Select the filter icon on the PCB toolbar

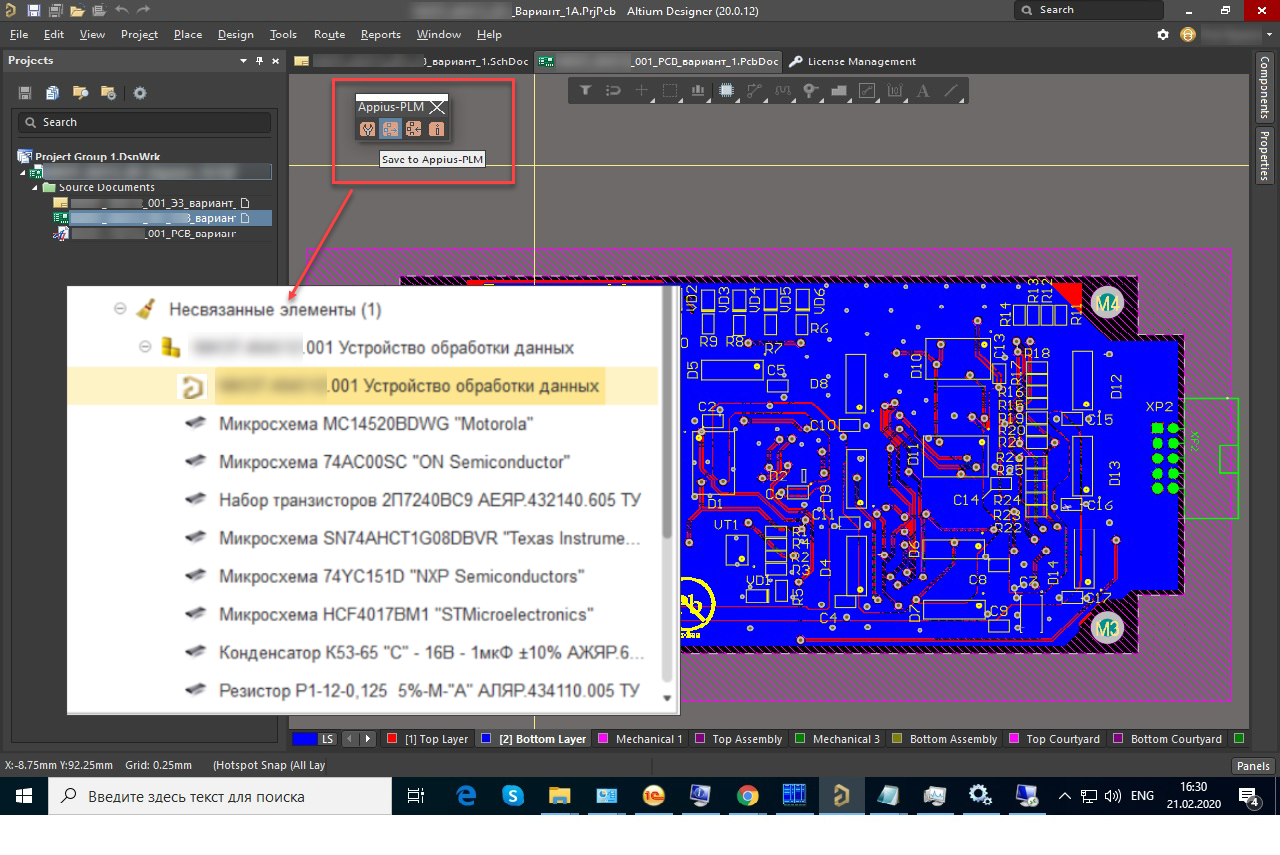(x=584, y=90)
